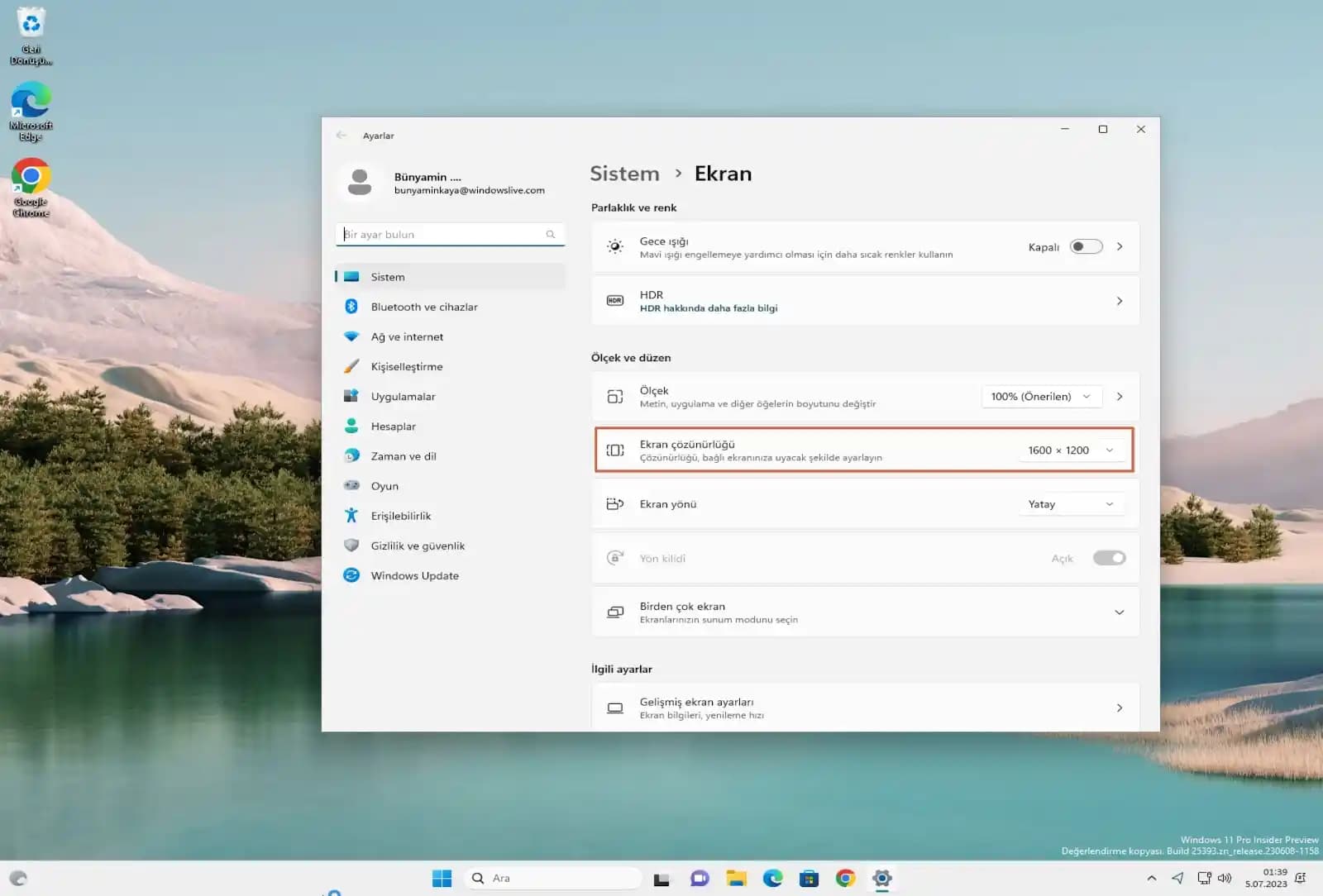The width and height of the screenshot is (1323, 896).
Task: Select Kişiselleştirme in the sidebar
Action: point(406,366)
